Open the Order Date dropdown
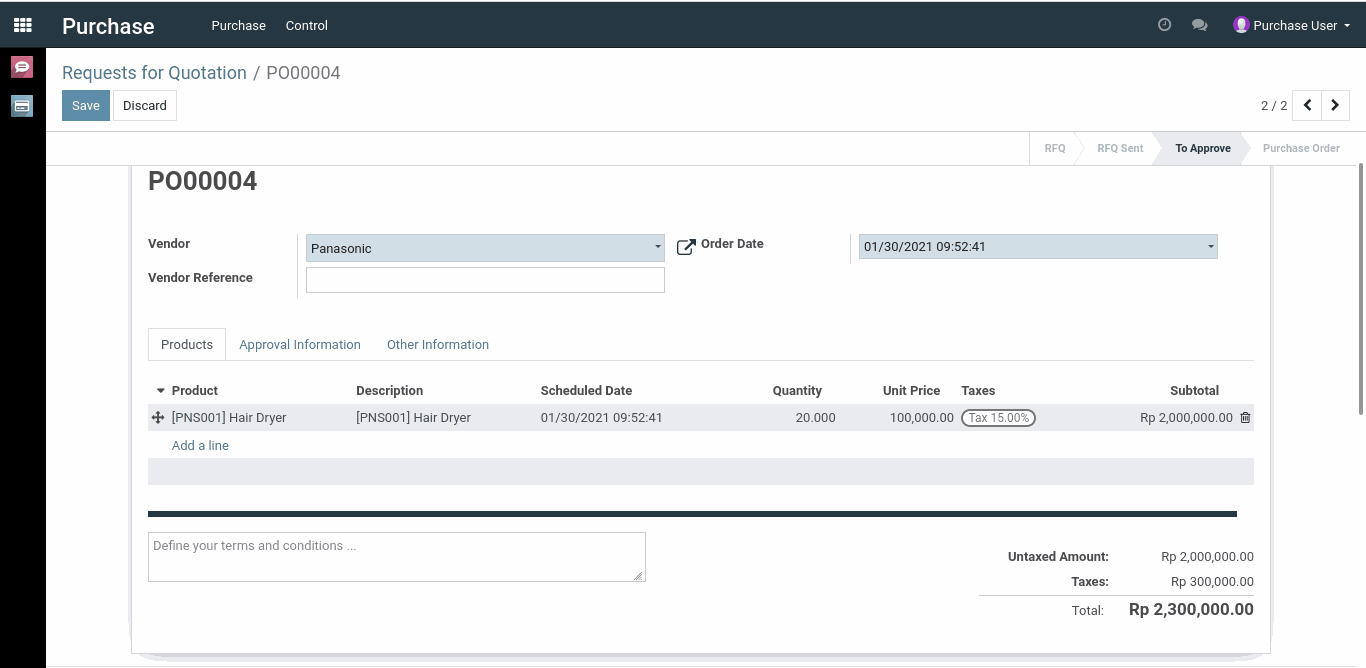 1210,246
